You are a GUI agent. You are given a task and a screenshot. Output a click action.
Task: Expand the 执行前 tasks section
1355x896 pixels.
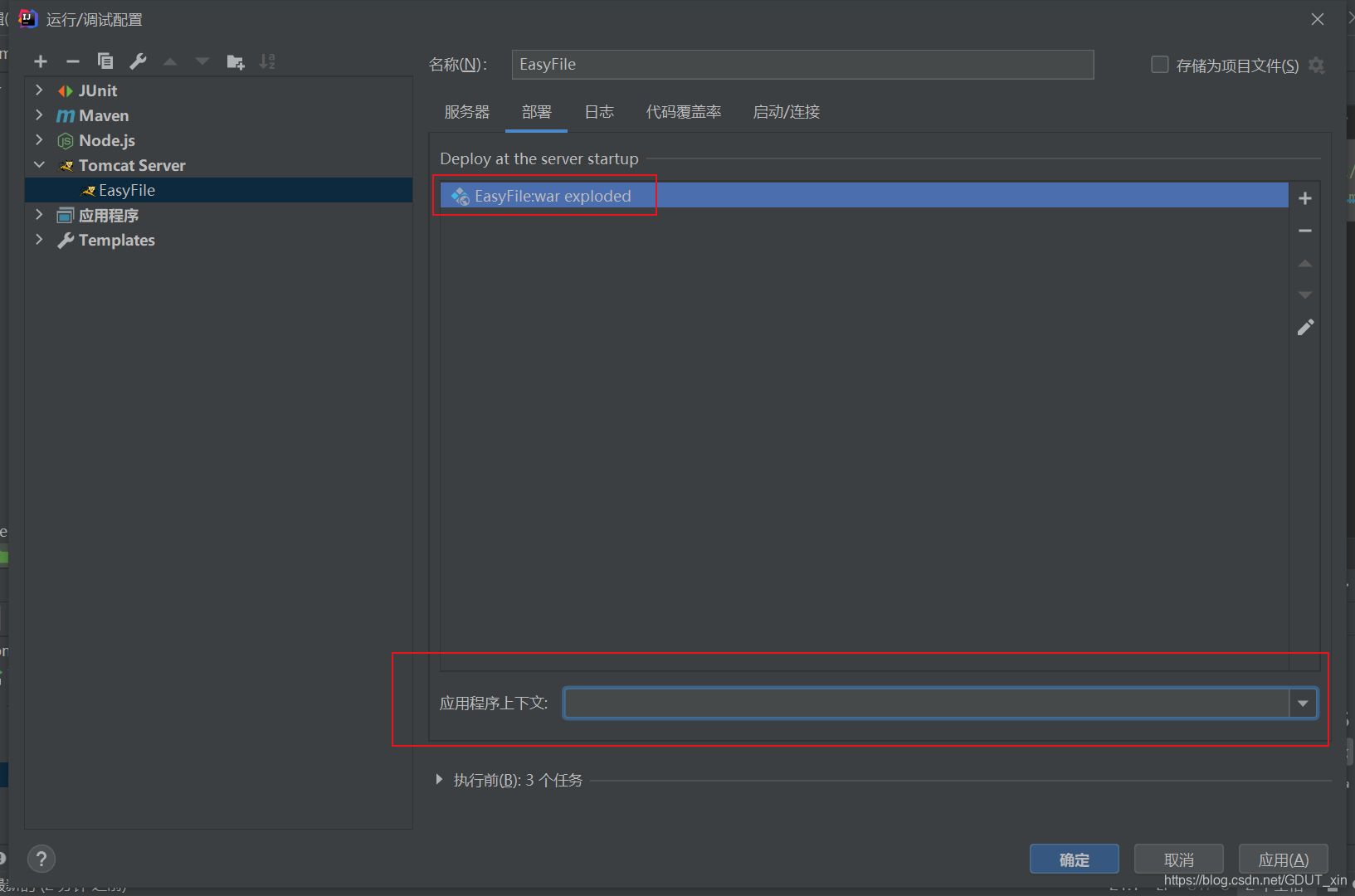(439, 780)
